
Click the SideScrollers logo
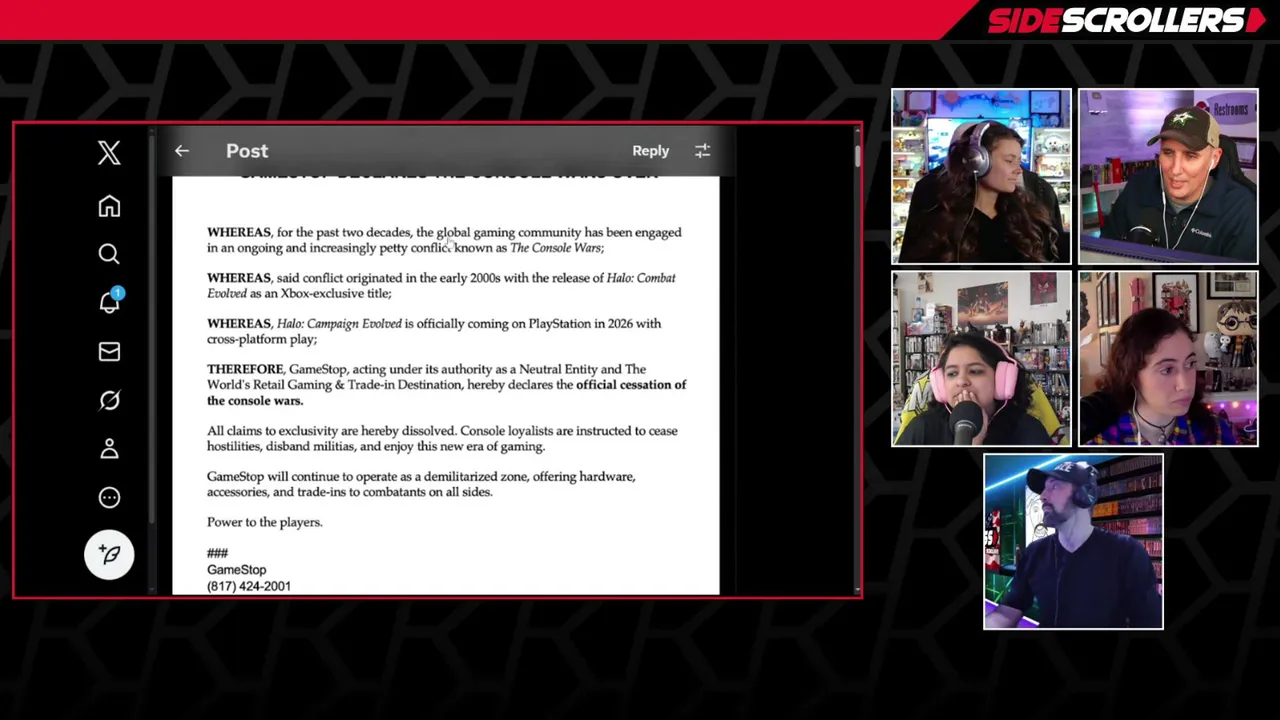pos(1126,20)
